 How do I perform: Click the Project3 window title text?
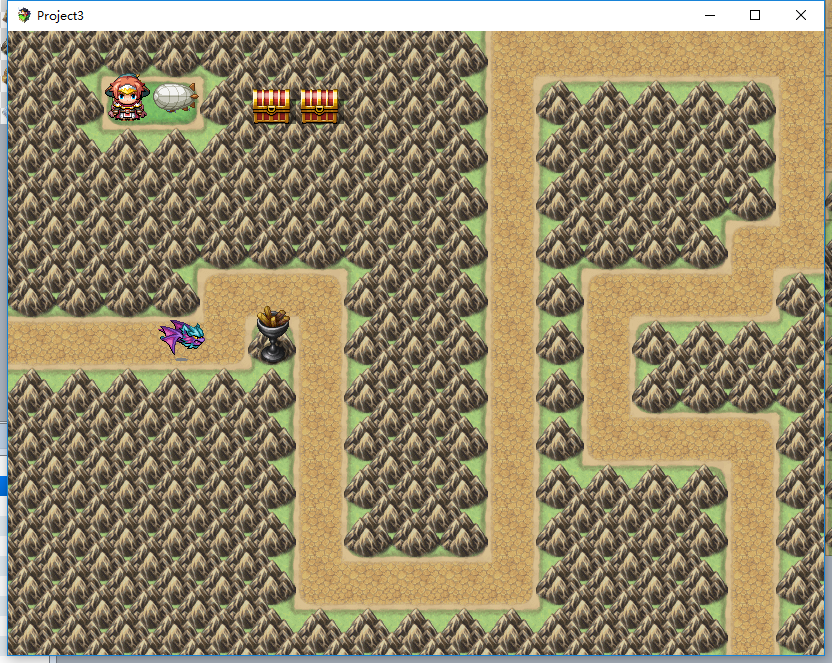(x=60, y=16)
